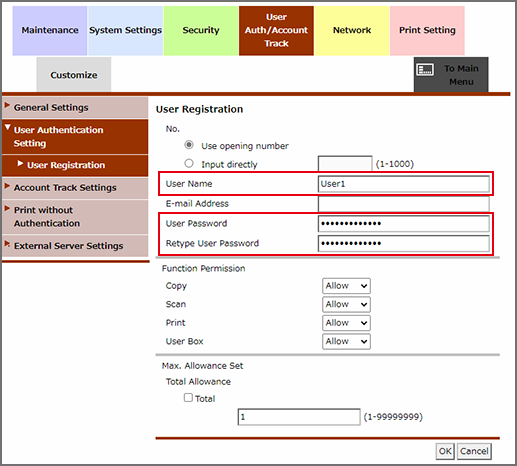The image size is (517, 466).
Task: Enable the Total allowance checkbox
Action: 188,397
